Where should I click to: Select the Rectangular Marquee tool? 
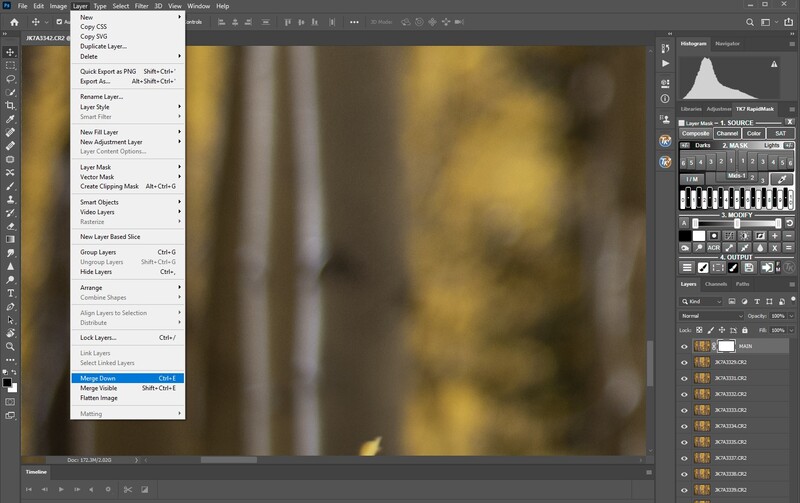click(10, 65)
